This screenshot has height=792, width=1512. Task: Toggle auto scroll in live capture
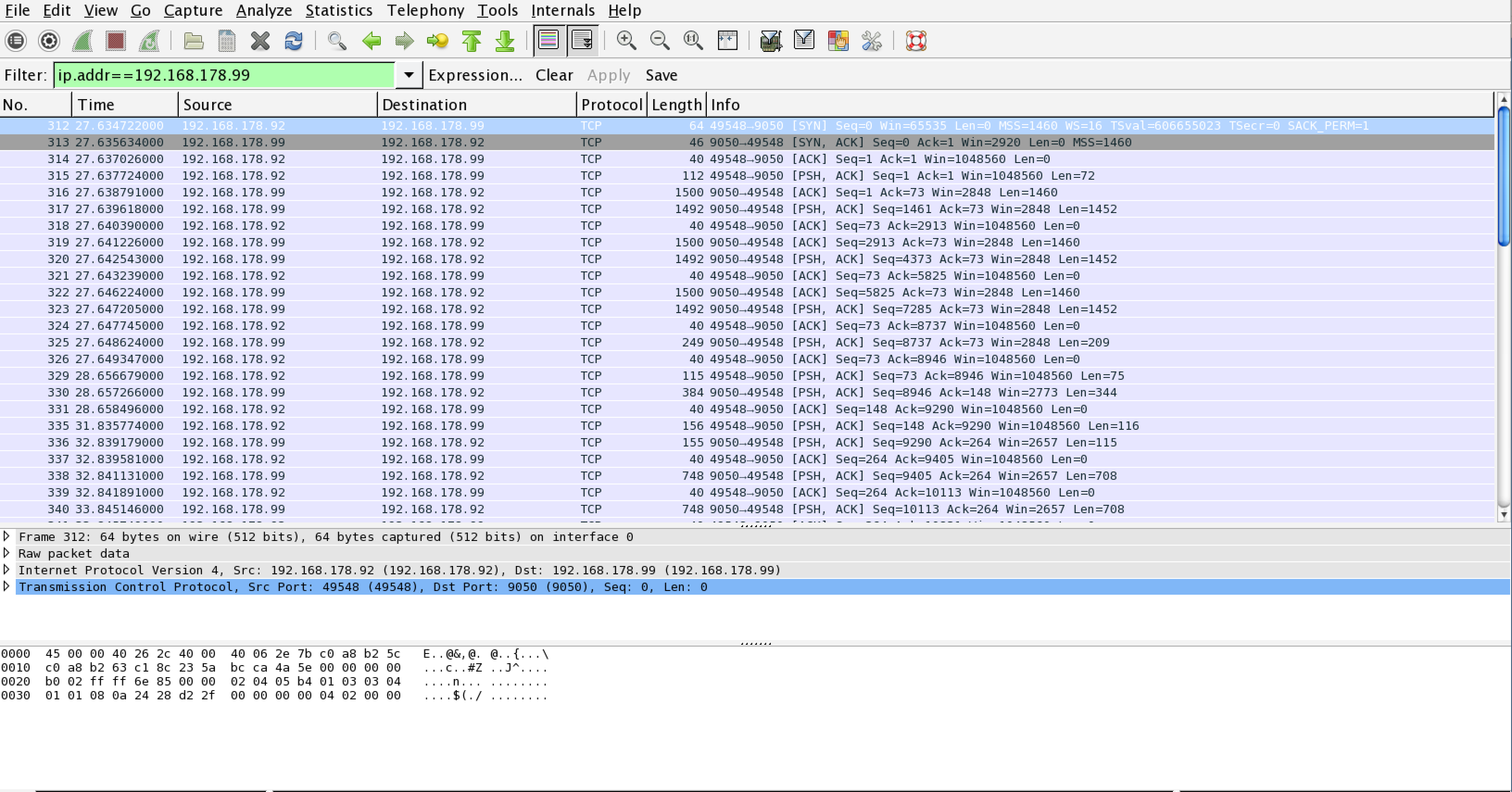(582, 40)
